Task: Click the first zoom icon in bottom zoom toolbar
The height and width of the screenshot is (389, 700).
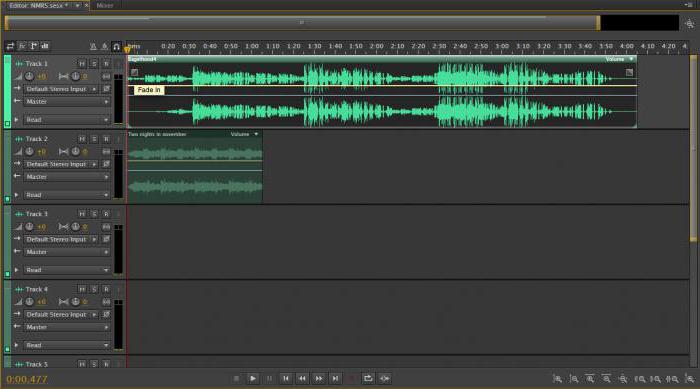Action: tap(557, 379)
